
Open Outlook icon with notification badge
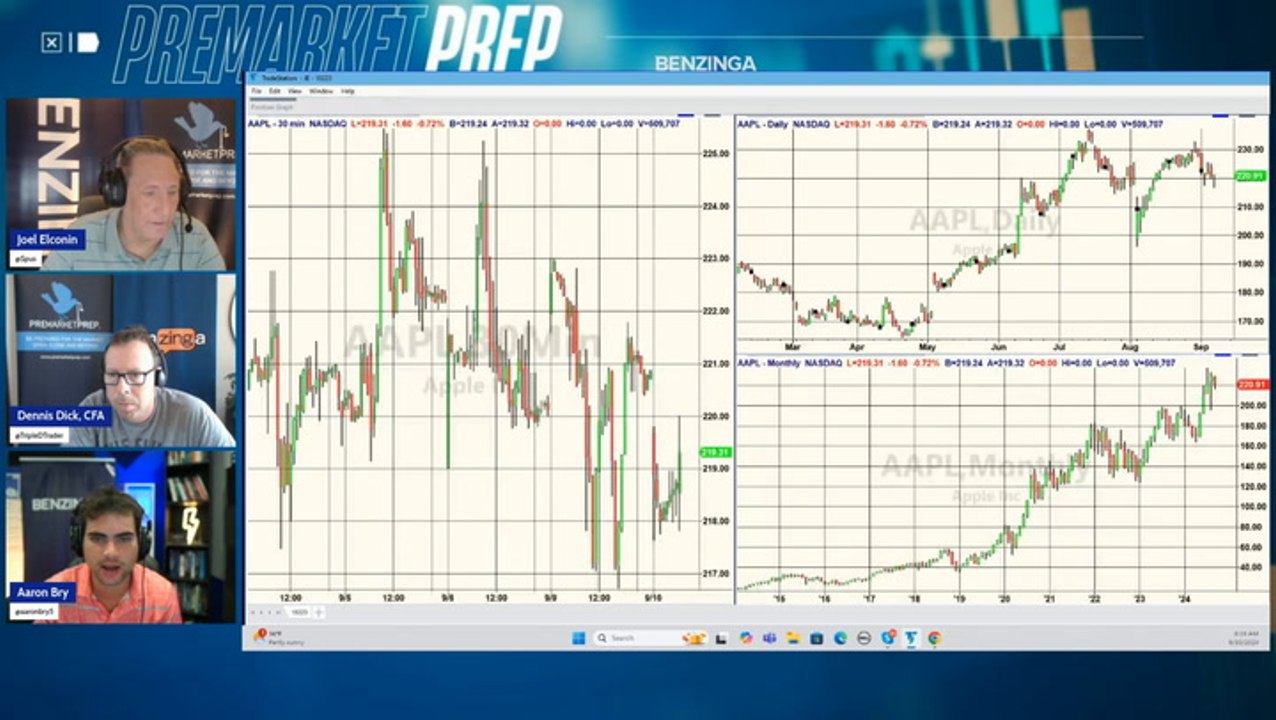(x=888, y=638)
